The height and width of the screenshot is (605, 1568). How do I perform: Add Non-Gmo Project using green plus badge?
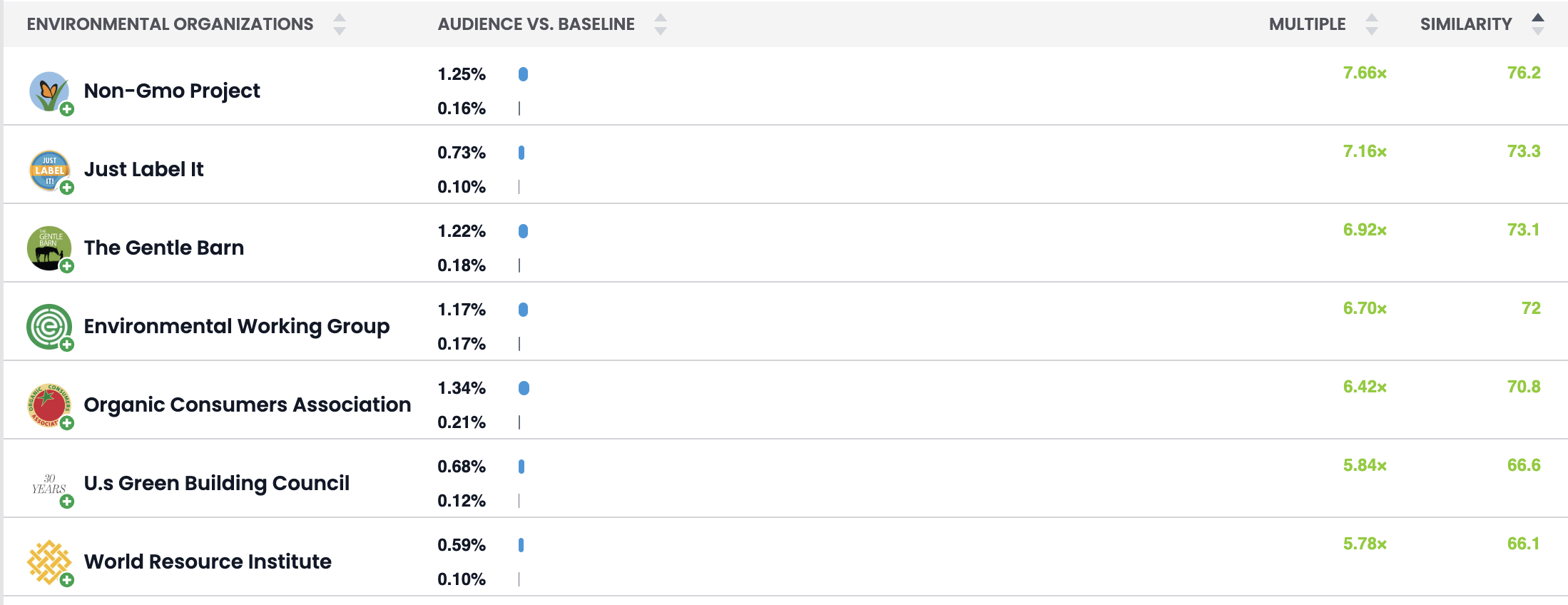(67, 109)
